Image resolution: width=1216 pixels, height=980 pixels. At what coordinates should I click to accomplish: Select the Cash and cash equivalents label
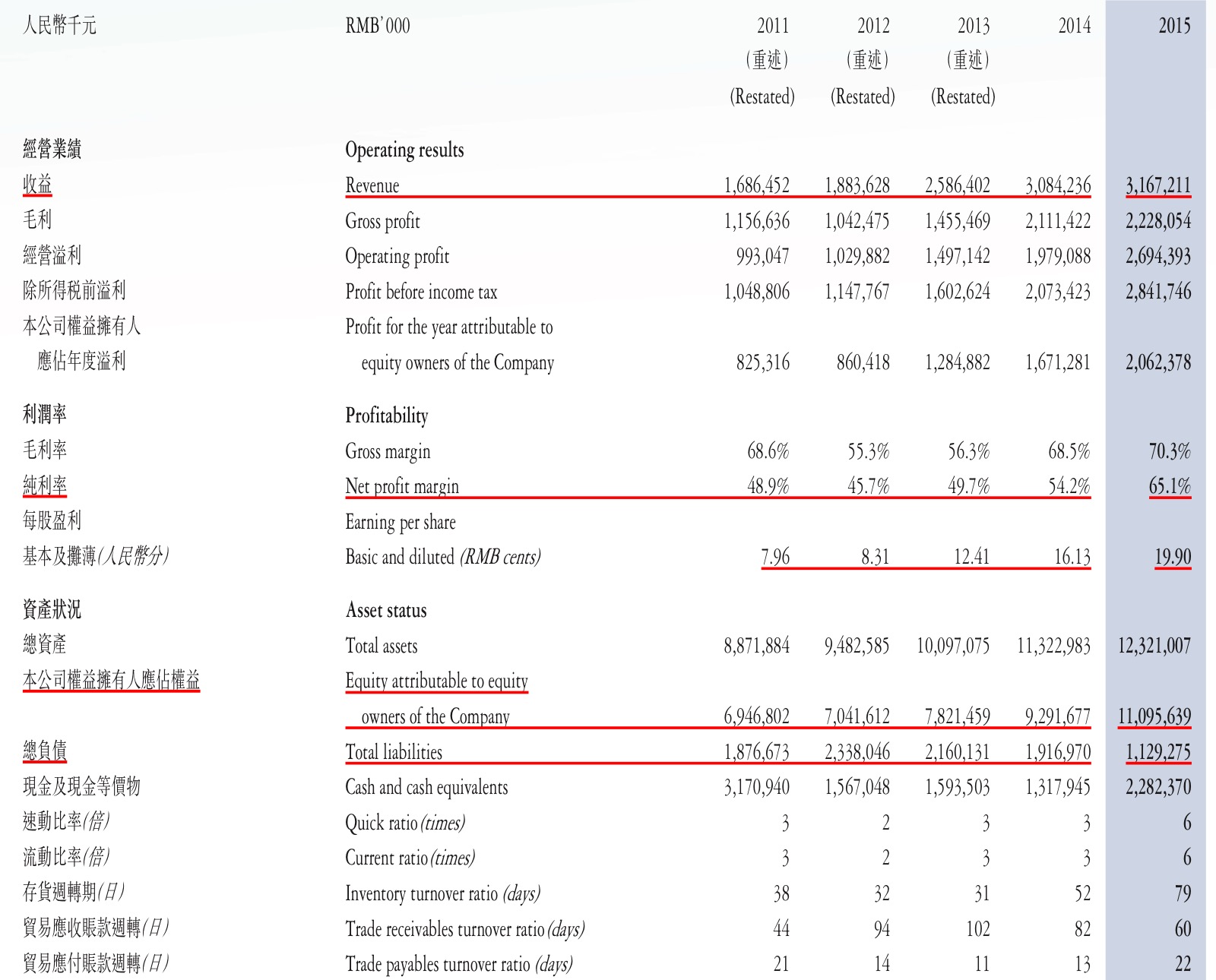pos(426,787)
